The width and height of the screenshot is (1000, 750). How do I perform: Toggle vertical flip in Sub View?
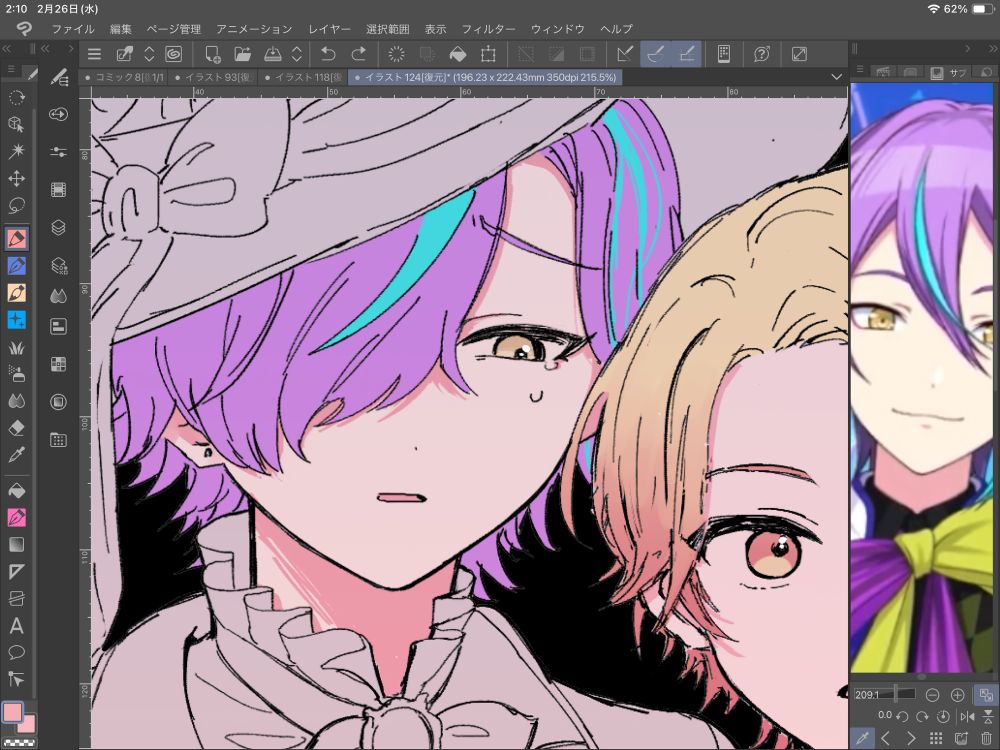(987, 716)
